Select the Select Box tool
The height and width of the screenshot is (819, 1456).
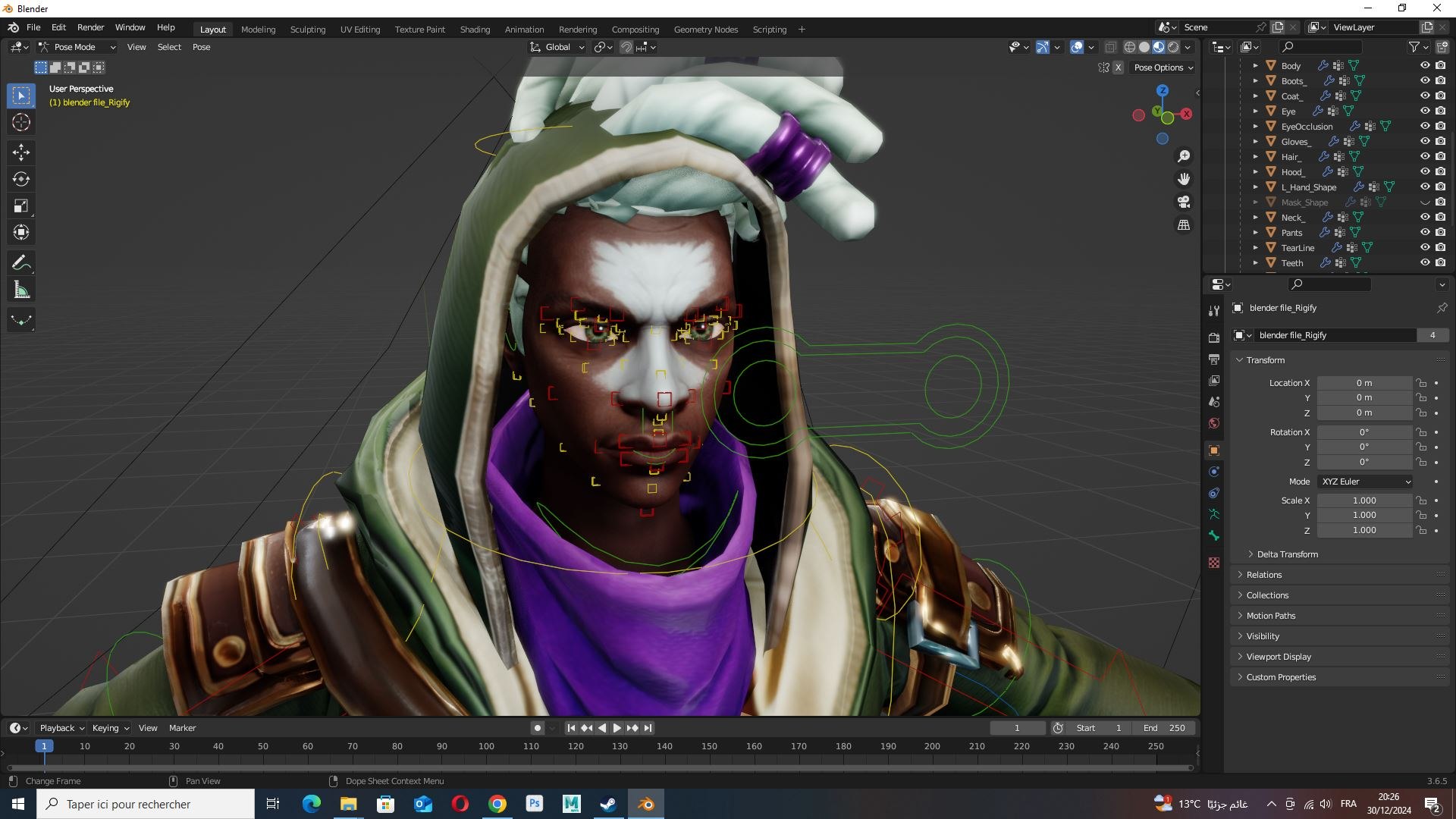(x=21, y=96)
